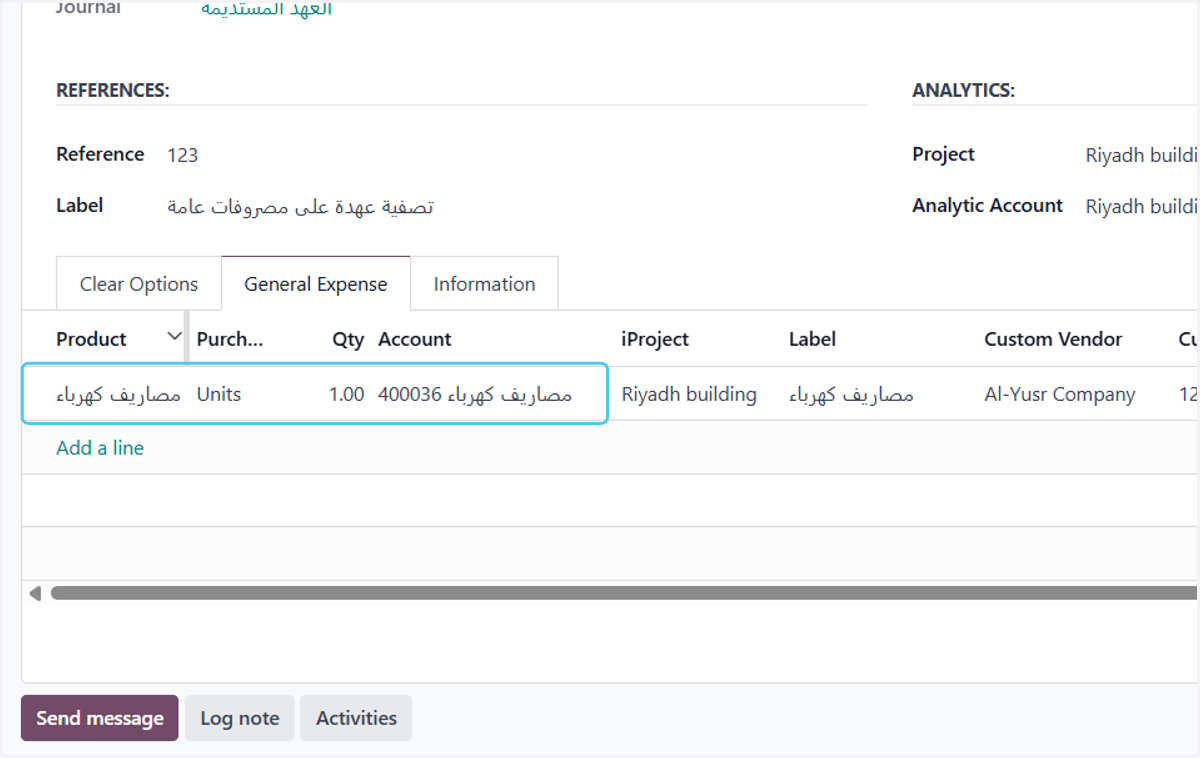
Task: Click the Log note button
Action: (x=240, y=718)
